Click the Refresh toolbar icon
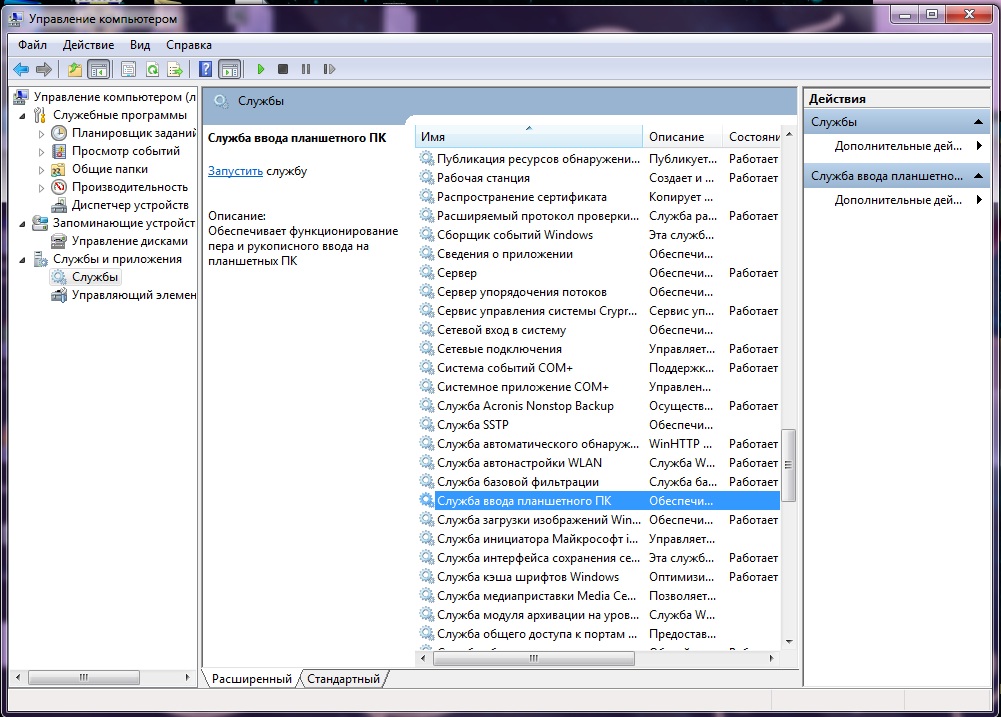The image size is (1001, 717). 152,69
